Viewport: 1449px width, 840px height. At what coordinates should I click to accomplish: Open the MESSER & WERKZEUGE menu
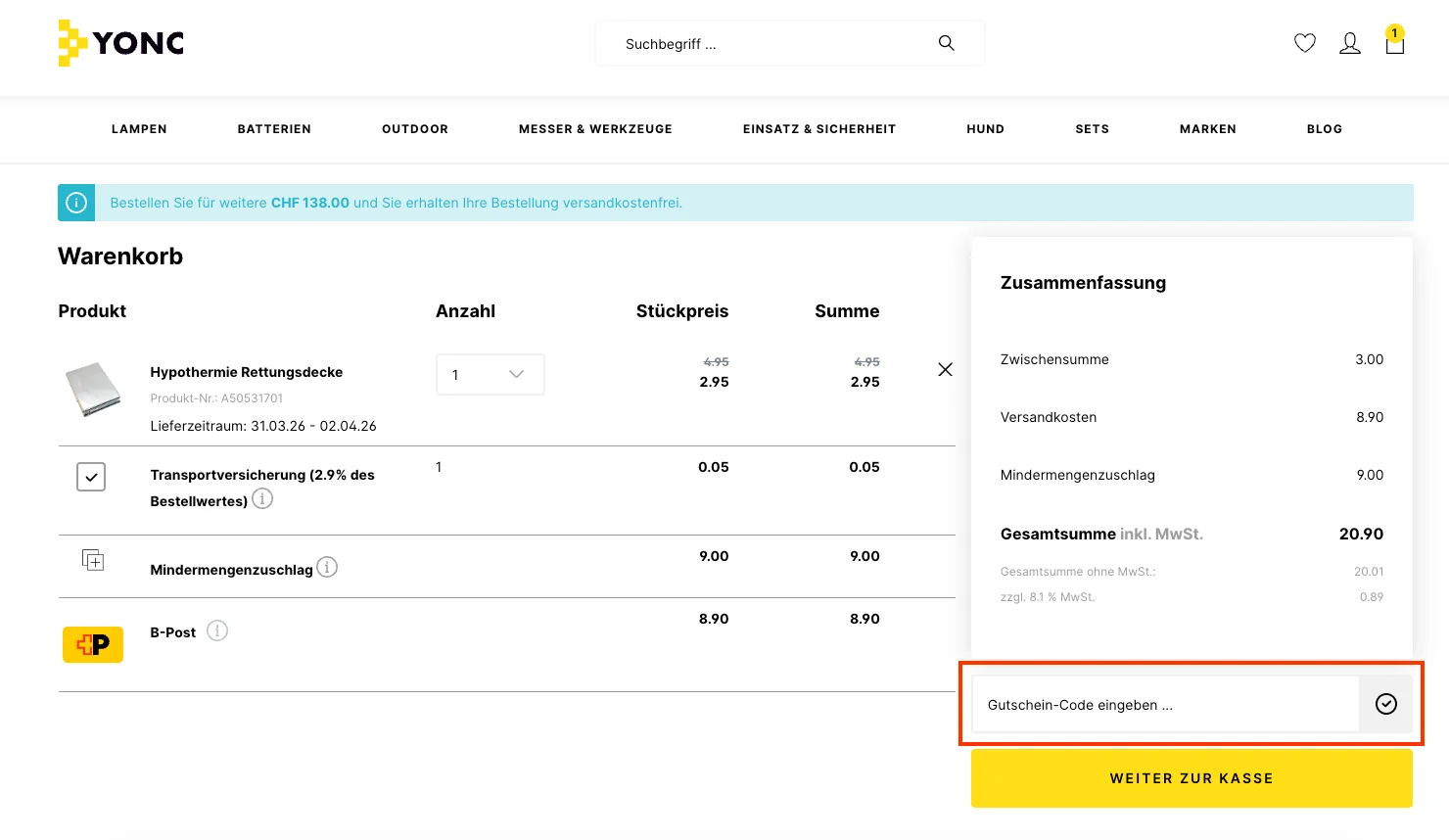[x=595, y=128]
